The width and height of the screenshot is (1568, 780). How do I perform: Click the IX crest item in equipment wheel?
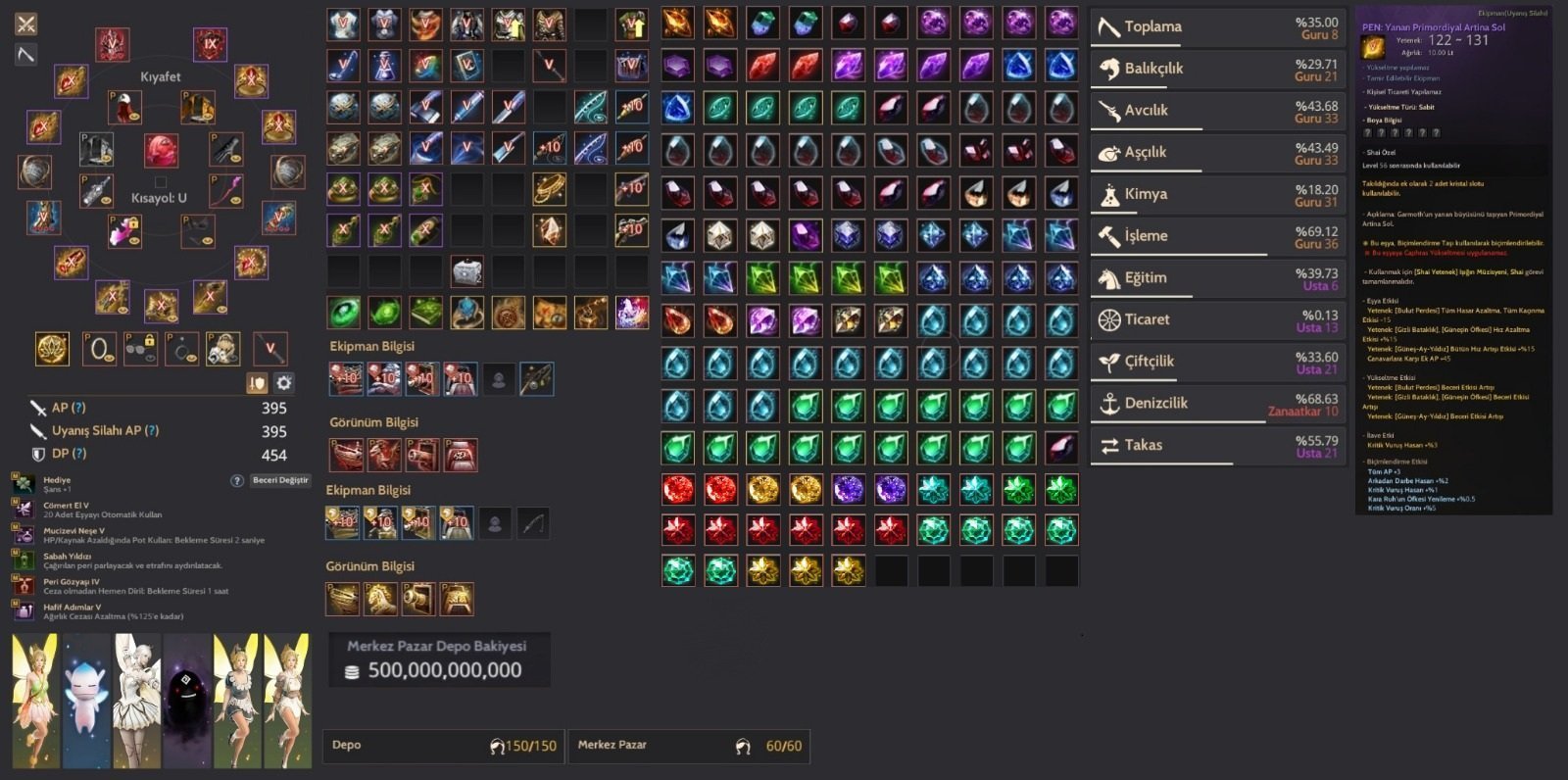tap(210, 44)
